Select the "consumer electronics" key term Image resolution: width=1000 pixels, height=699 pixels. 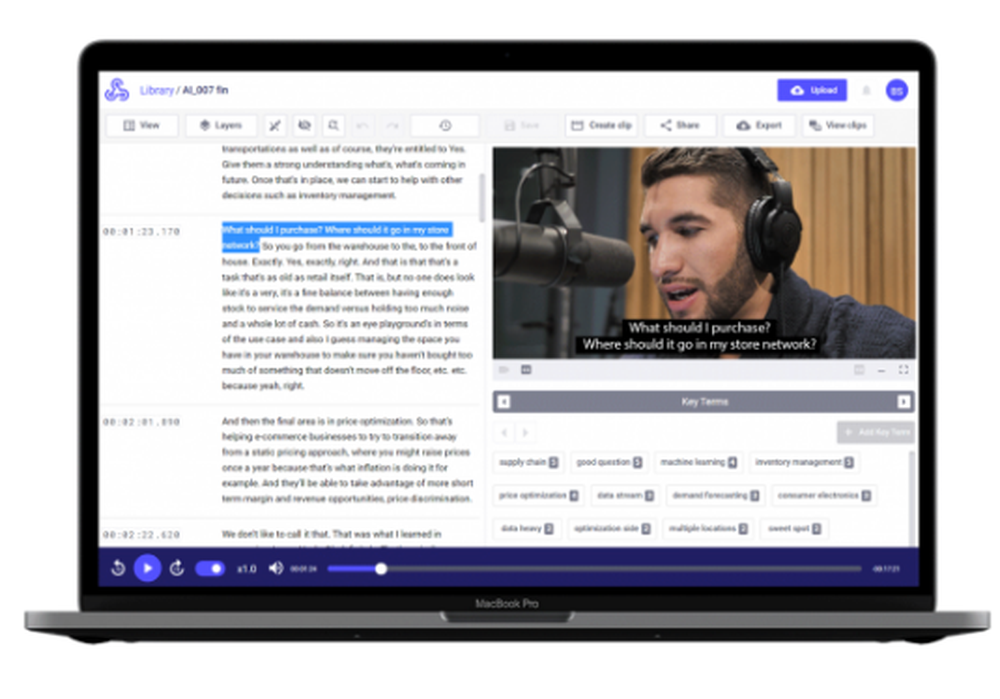click(x=824, y=496)
